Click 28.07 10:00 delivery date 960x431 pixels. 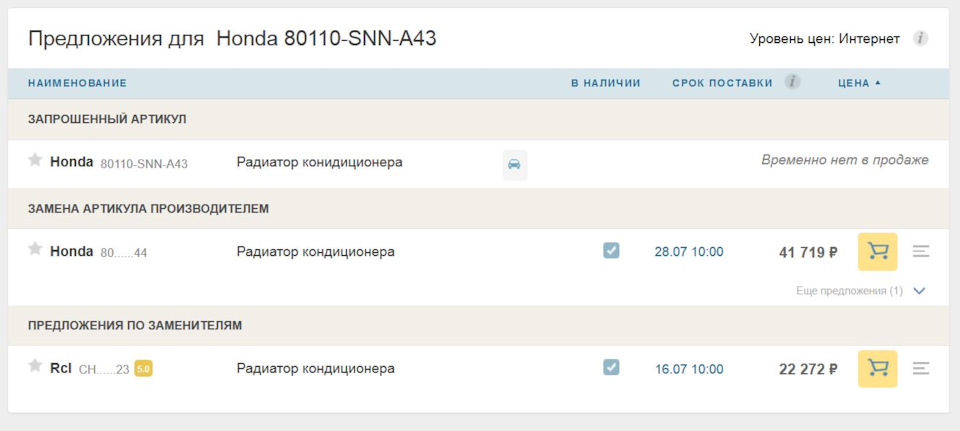click(689, 252)
